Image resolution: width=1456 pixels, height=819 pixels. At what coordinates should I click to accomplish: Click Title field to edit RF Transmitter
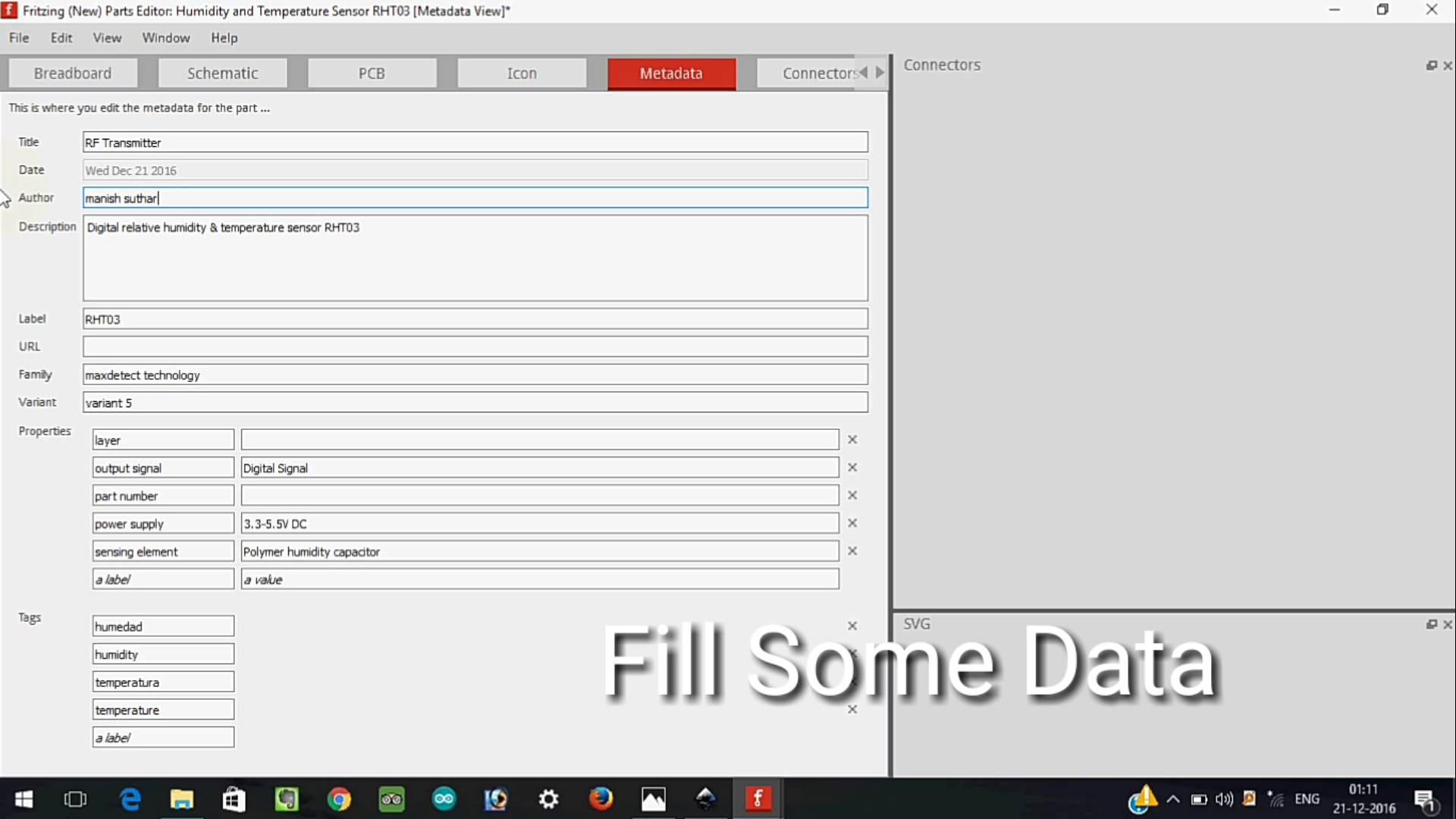[475, 142]
